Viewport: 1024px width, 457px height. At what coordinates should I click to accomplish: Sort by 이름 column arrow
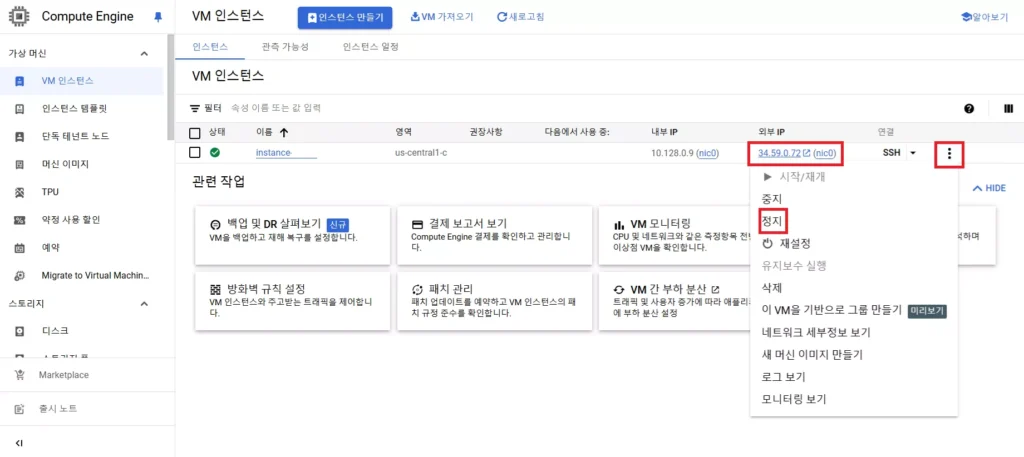point(283,133)
